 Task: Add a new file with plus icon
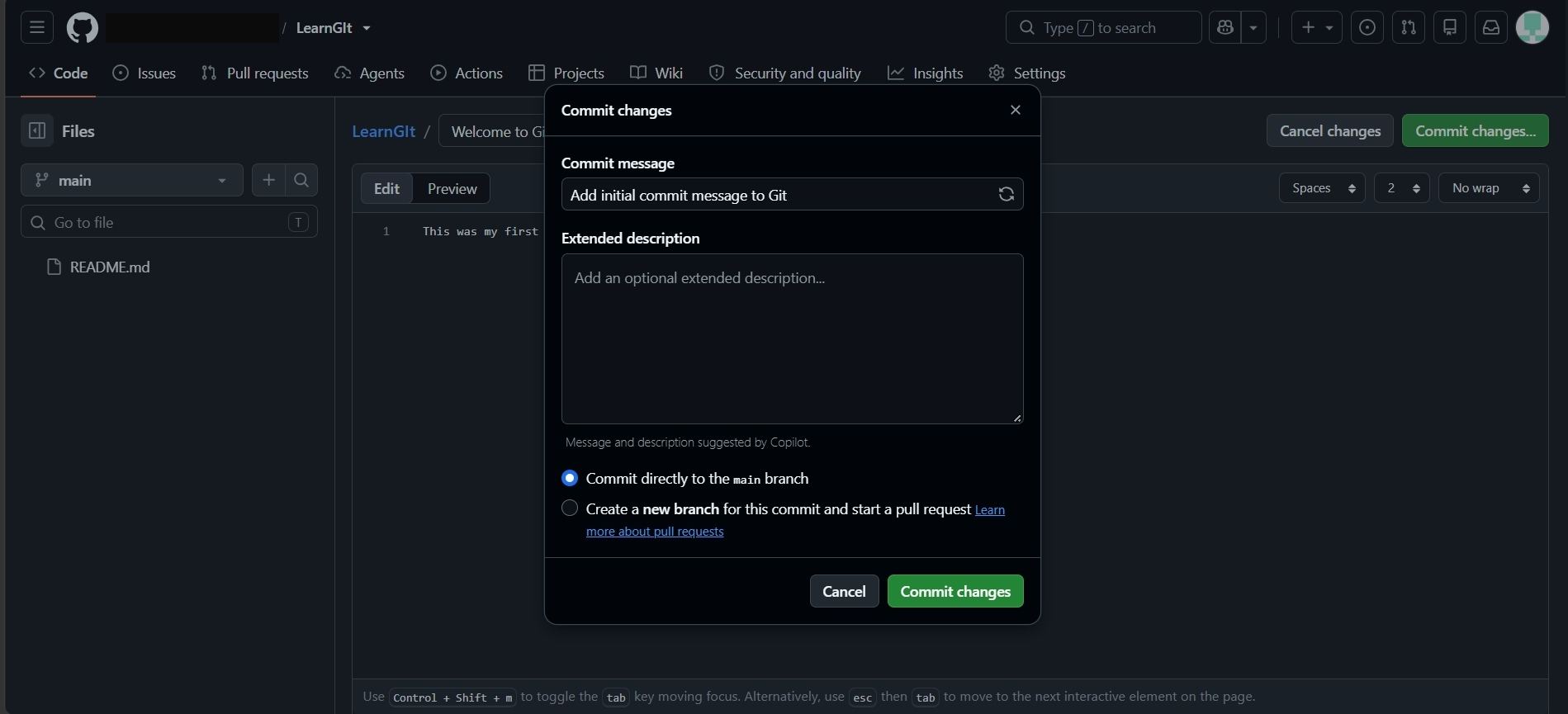[268, 180]
